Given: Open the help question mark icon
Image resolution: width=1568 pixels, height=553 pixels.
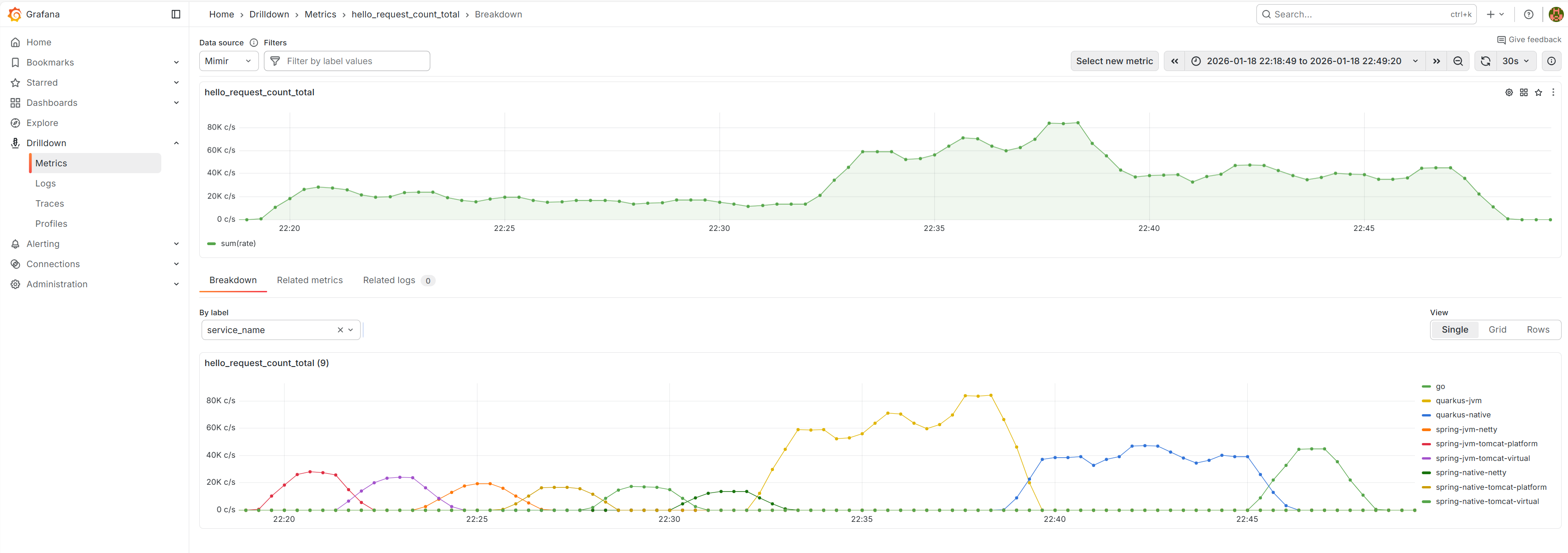Looking at the screenshot, I should (1529, 14).
